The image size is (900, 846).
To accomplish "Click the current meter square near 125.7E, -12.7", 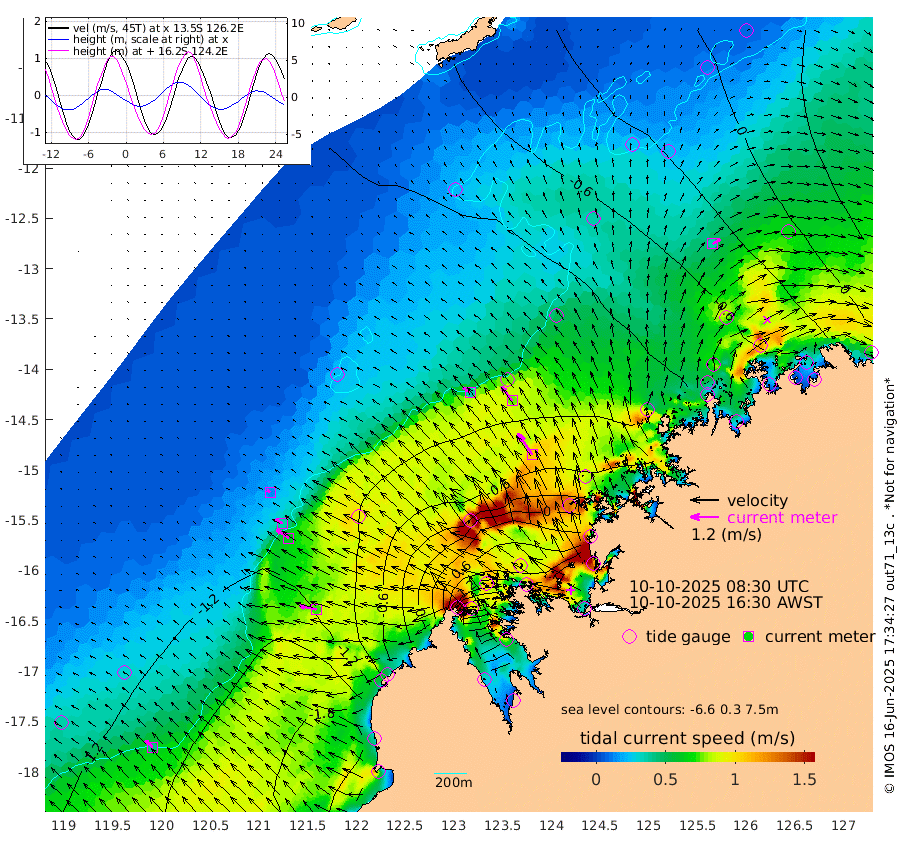I will click(x=712, y=243).
